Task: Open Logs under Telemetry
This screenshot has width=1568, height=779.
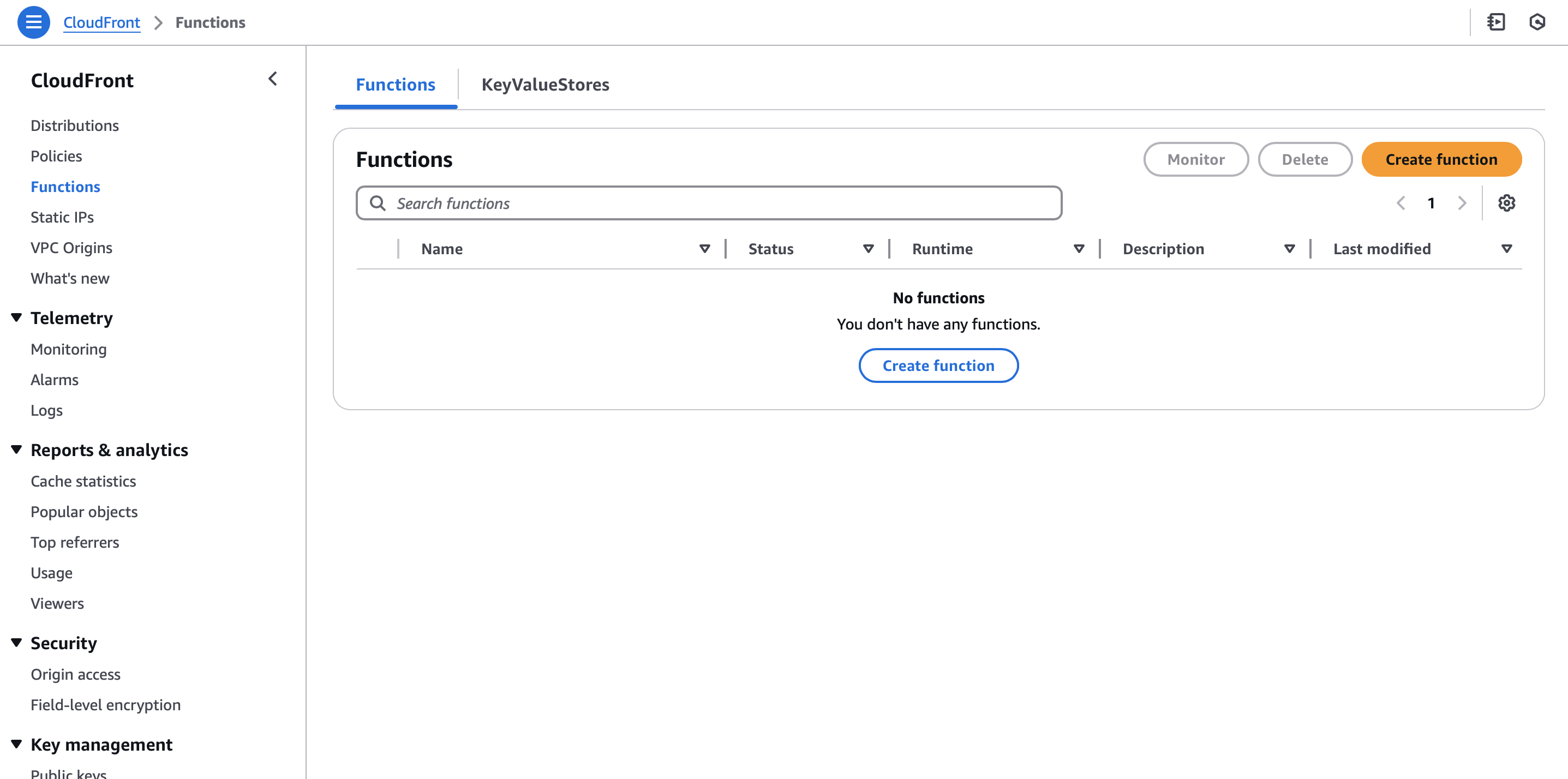Action: (47, 410)
